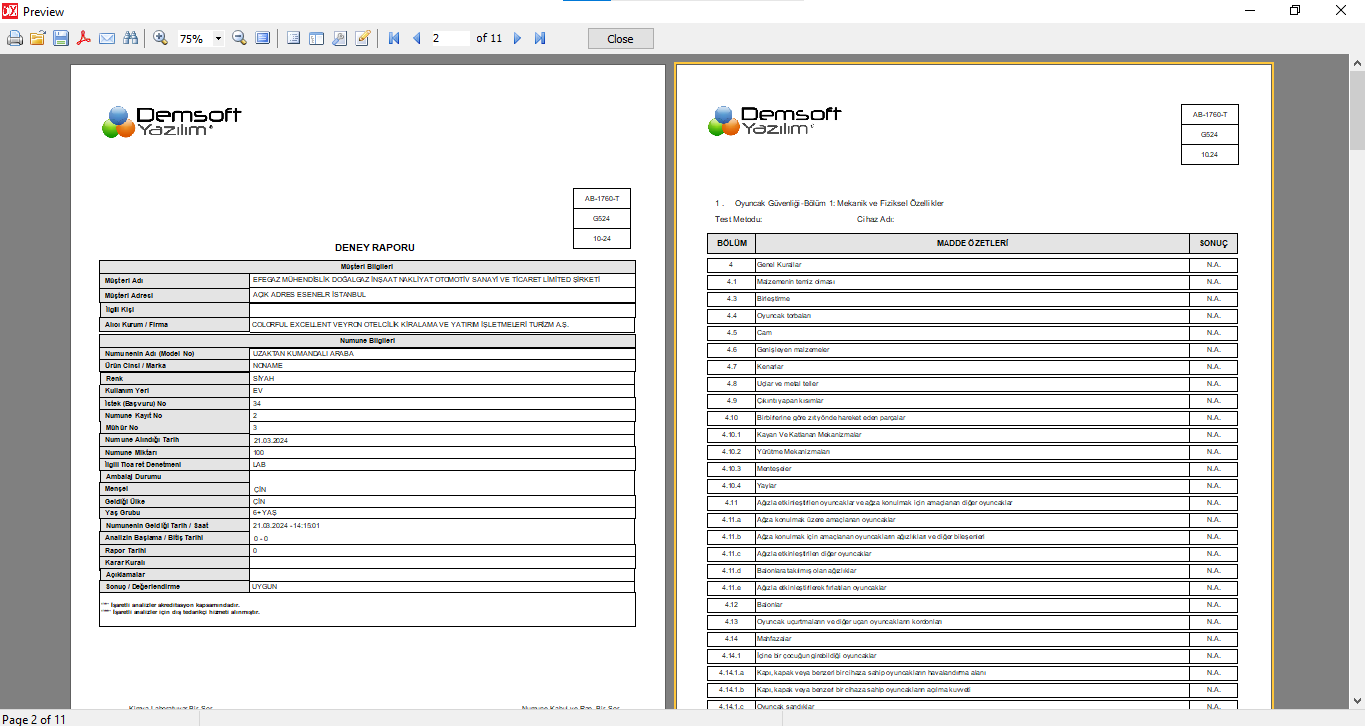Go to first page

coord(394,38)
